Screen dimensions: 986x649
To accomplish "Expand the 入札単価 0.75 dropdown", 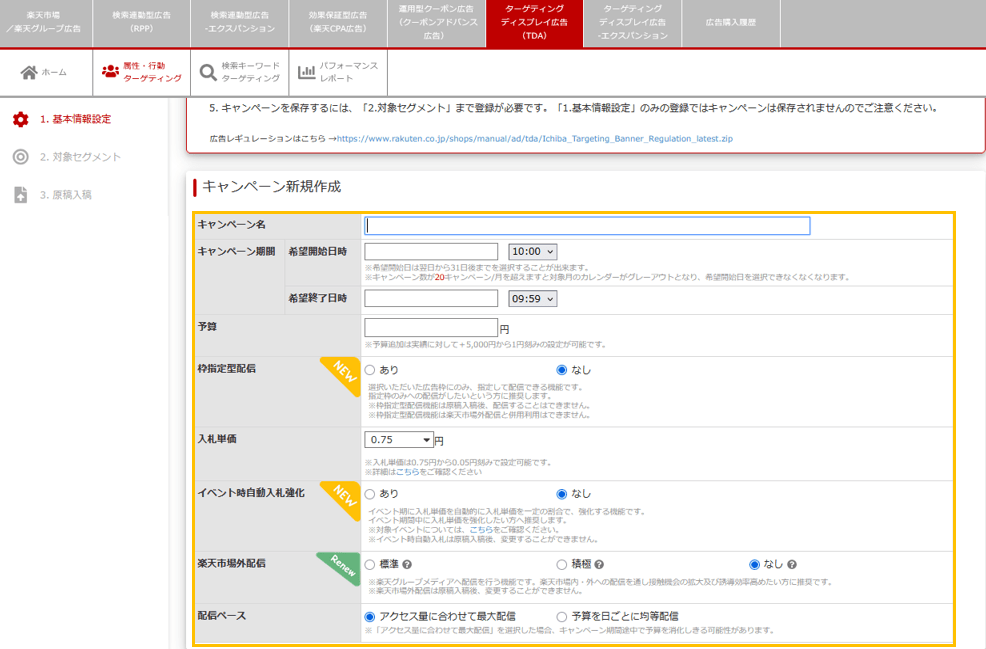I will point(398,439).
